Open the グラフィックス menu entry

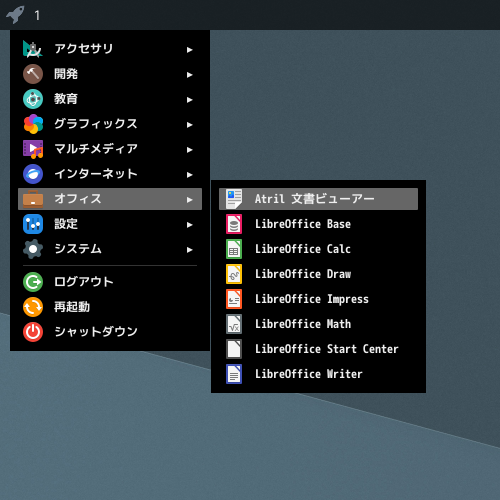[x=110, y=124]
